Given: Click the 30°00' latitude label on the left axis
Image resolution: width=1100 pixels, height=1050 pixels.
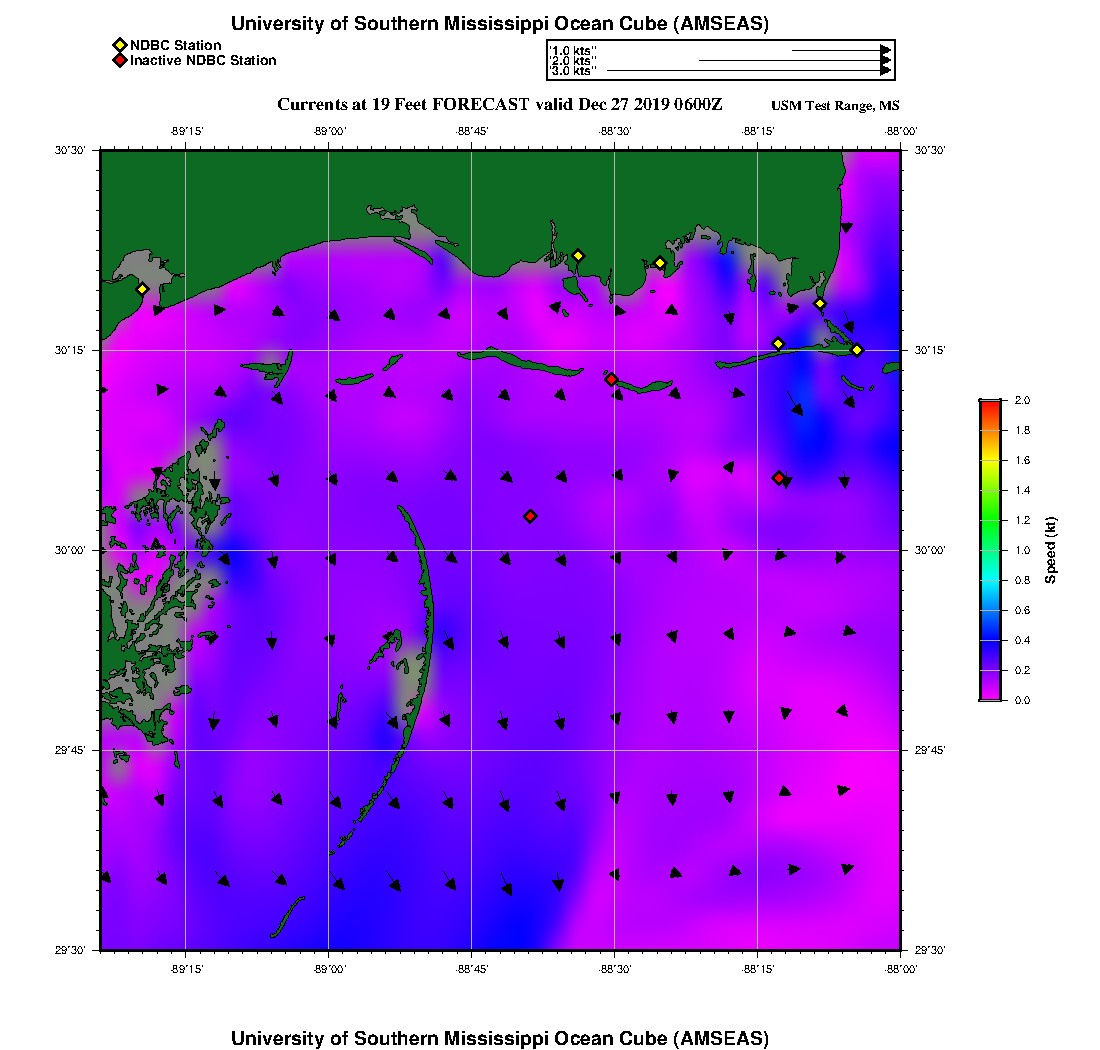Looking at the screenshot, I should coord(72,550).
